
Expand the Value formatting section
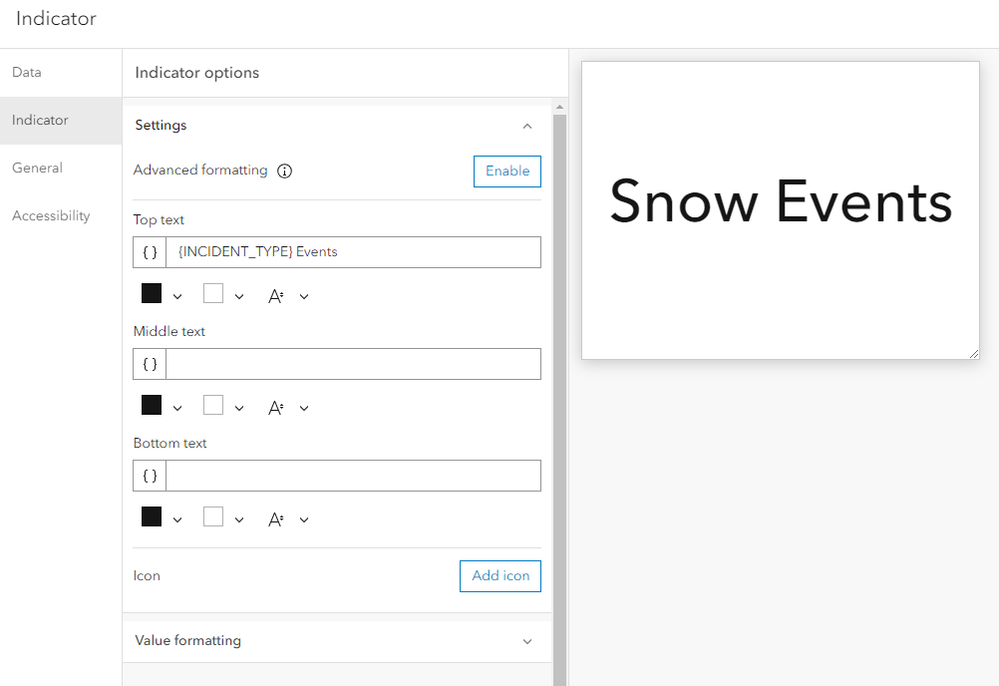(x=528, y=641)
